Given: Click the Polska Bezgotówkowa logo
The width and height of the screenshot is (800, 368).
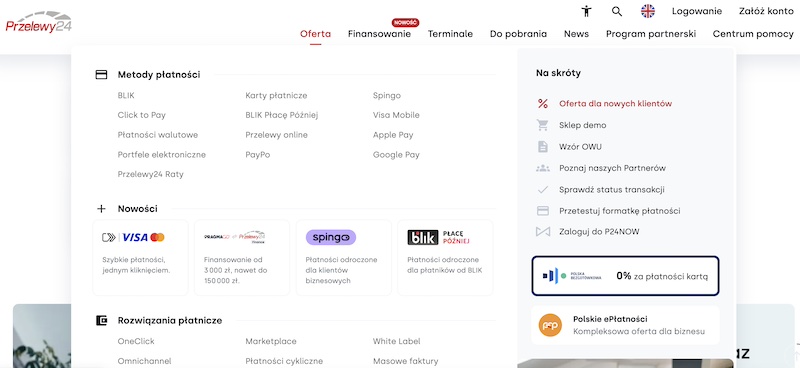Looking at the screenshot, I should click(x=571, y=276).
